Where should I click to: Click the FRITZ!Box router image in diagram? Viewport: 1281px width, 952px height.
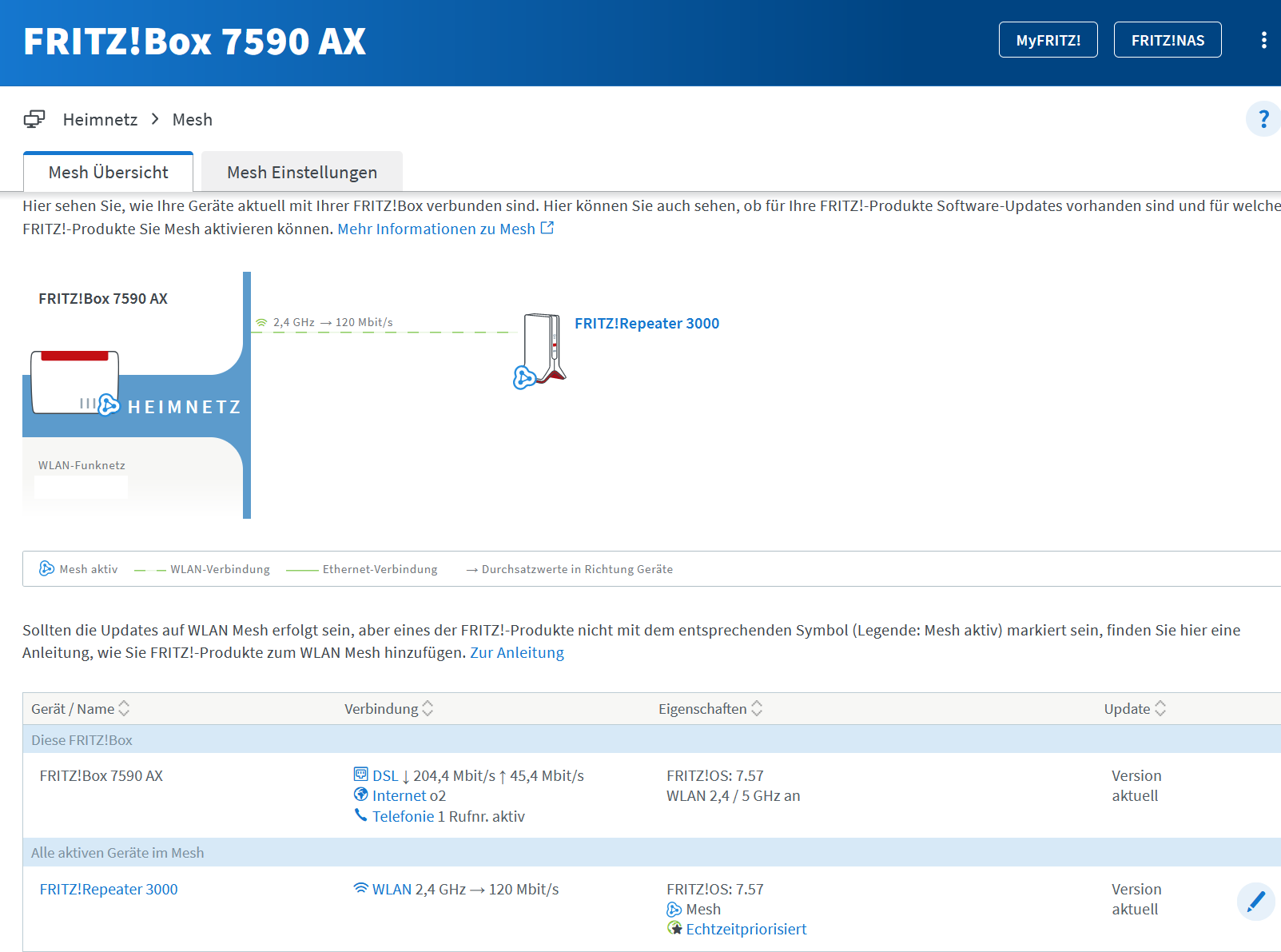pos(74,382)
